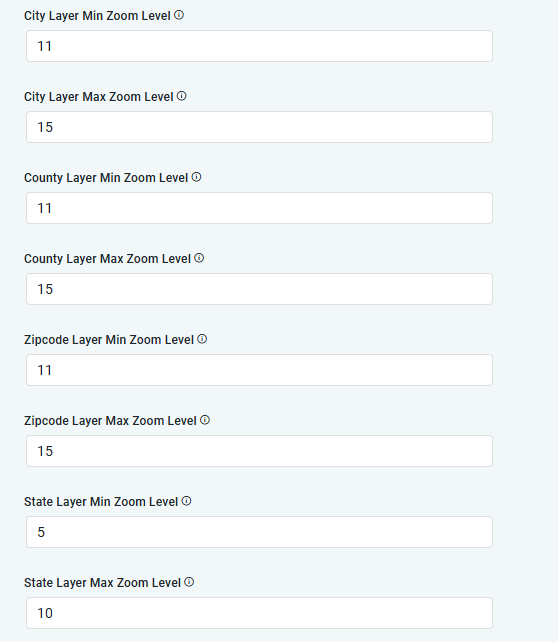Click info icon next to Zipcode Layer Min Zoom Level
This screenshot has height=642, width=558.
pos(202,339)
